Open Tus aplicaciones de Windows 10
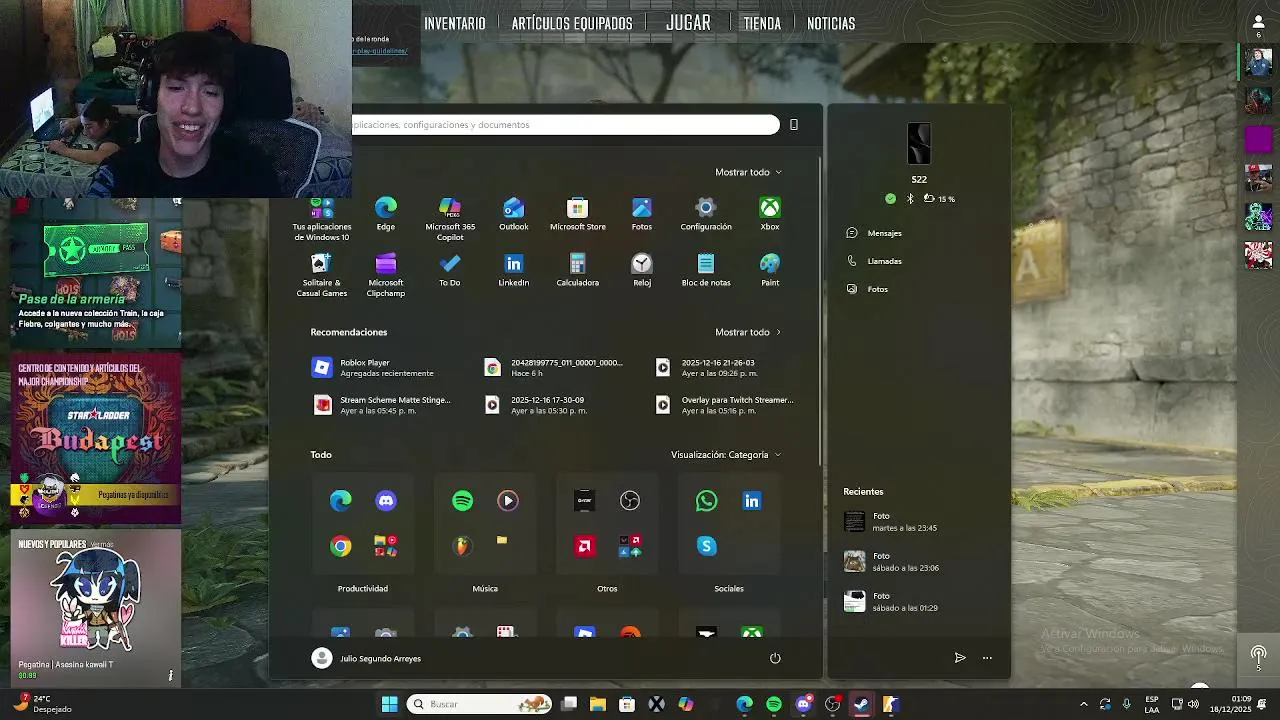This screenshot has height=720, width=1280. pos(321,219)
